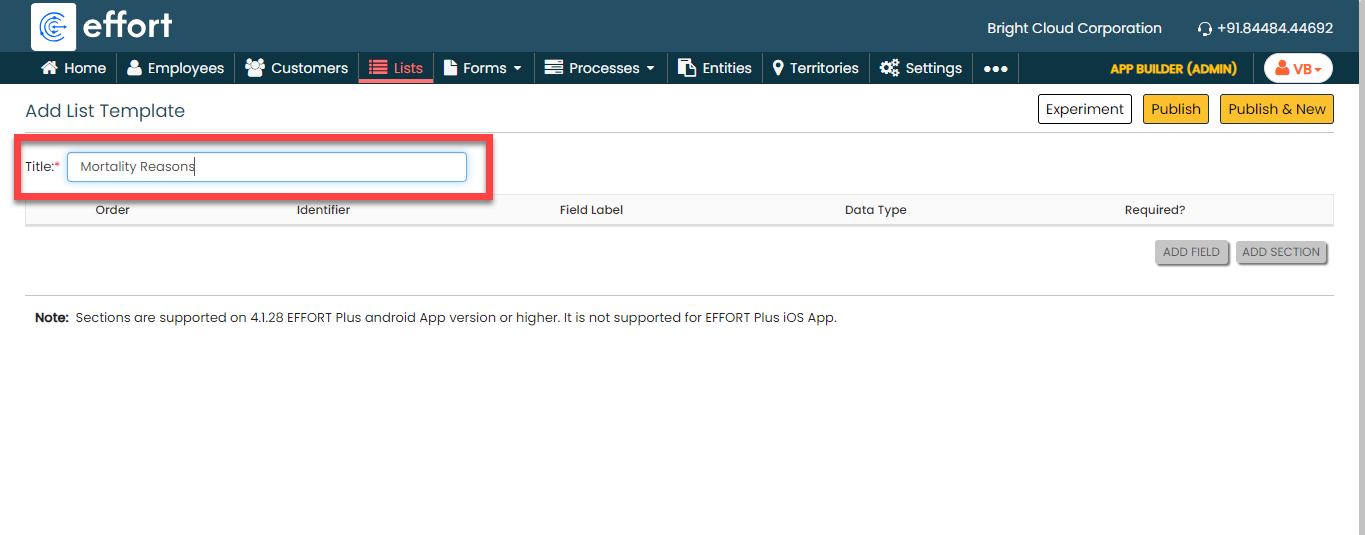The image size is (1365, 535).
Task: Open the Home page
Action: click(73, 68)
